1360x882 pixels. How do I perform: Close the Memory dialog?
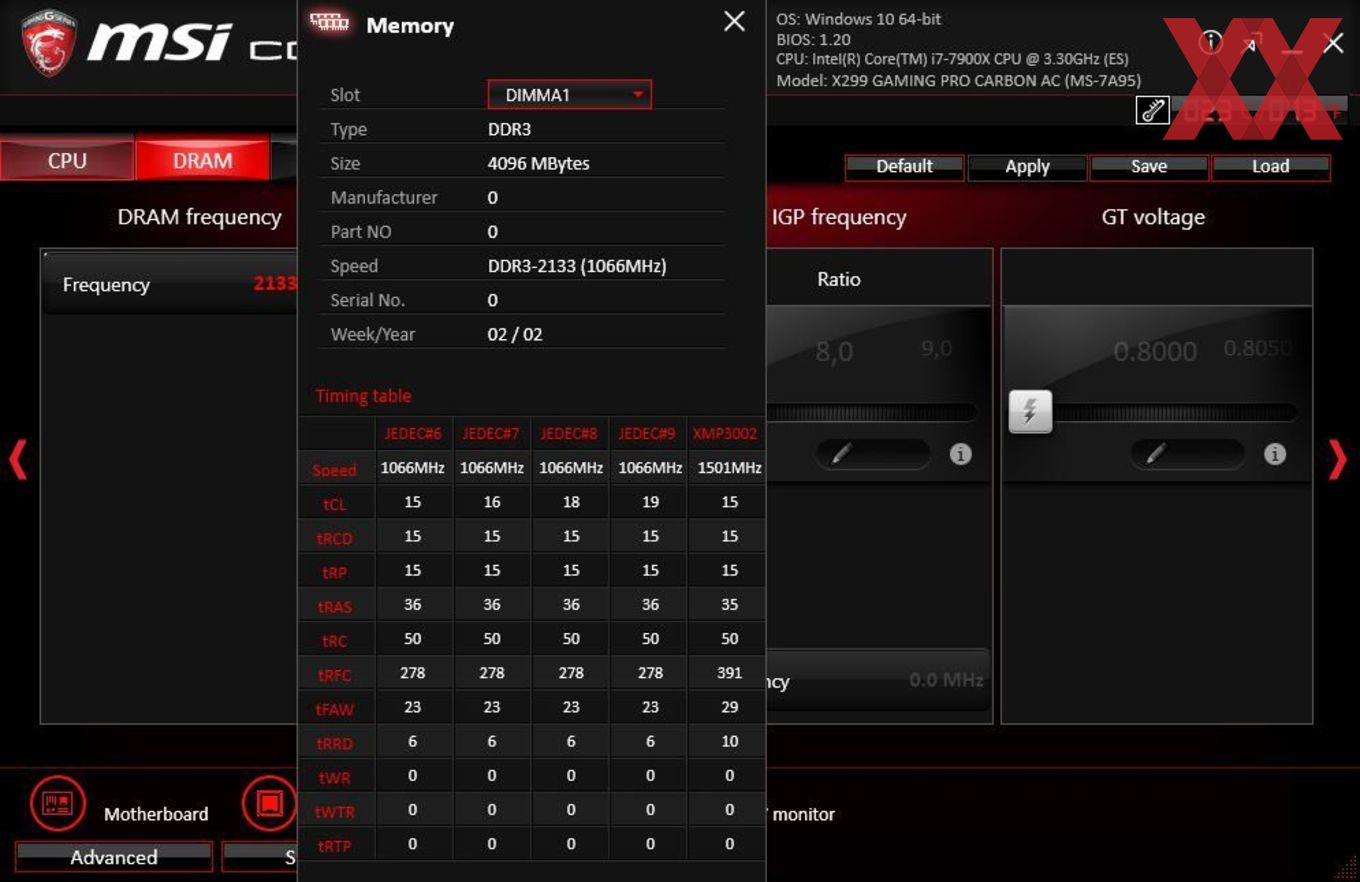(734, 21)
